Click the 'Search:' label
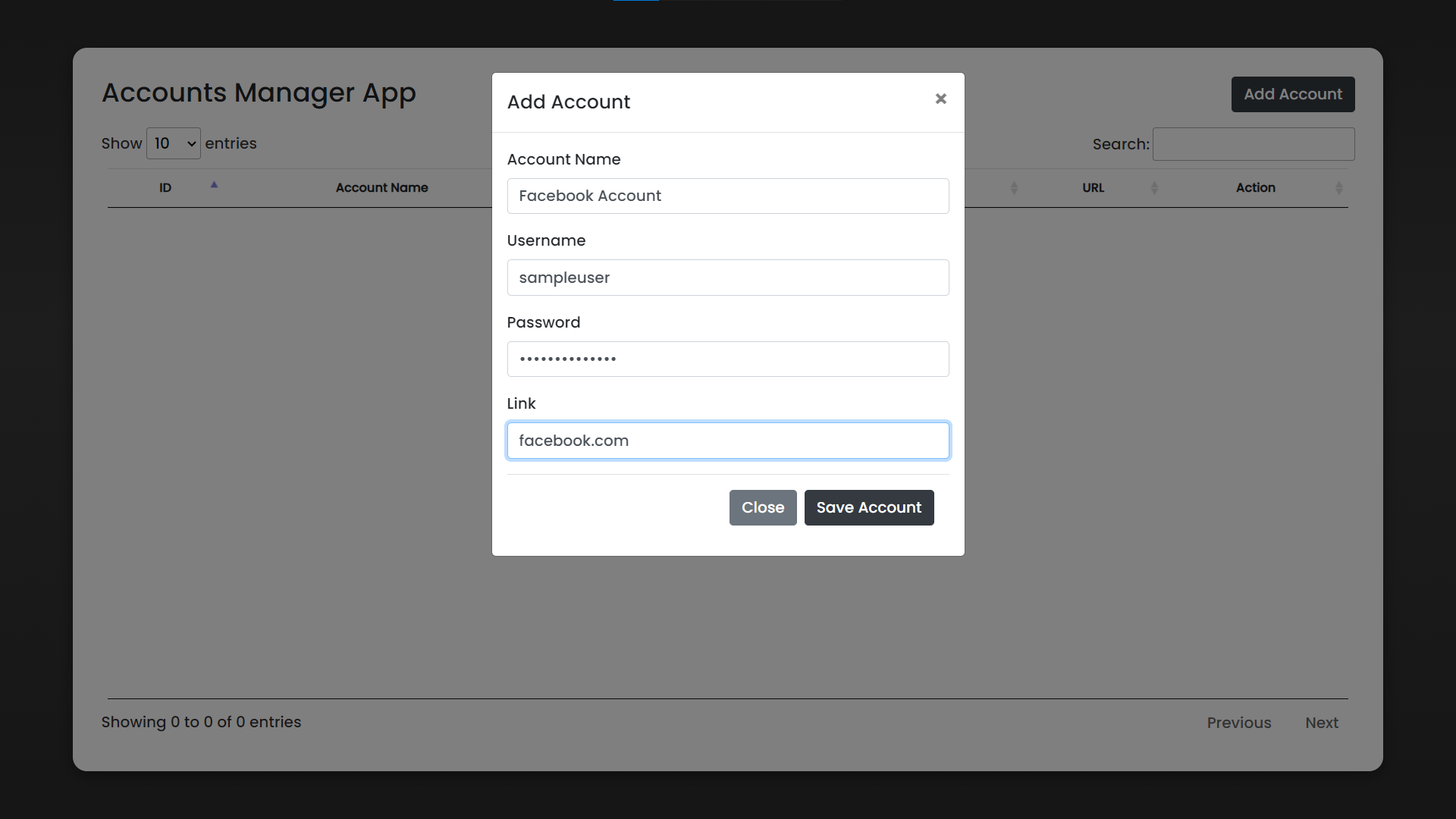Image resolution: width=1456 pixels, height=819 pixels. tap(1121, 144)
